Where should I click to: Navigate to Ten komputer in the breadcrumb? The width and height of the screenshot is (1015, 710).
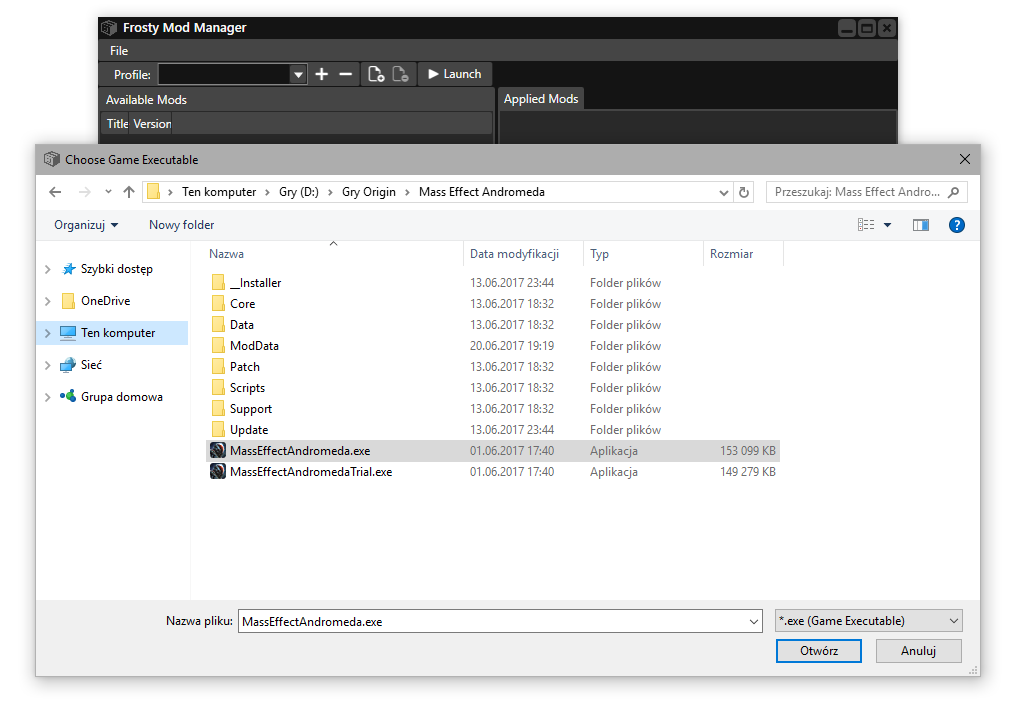pos(219,192)
